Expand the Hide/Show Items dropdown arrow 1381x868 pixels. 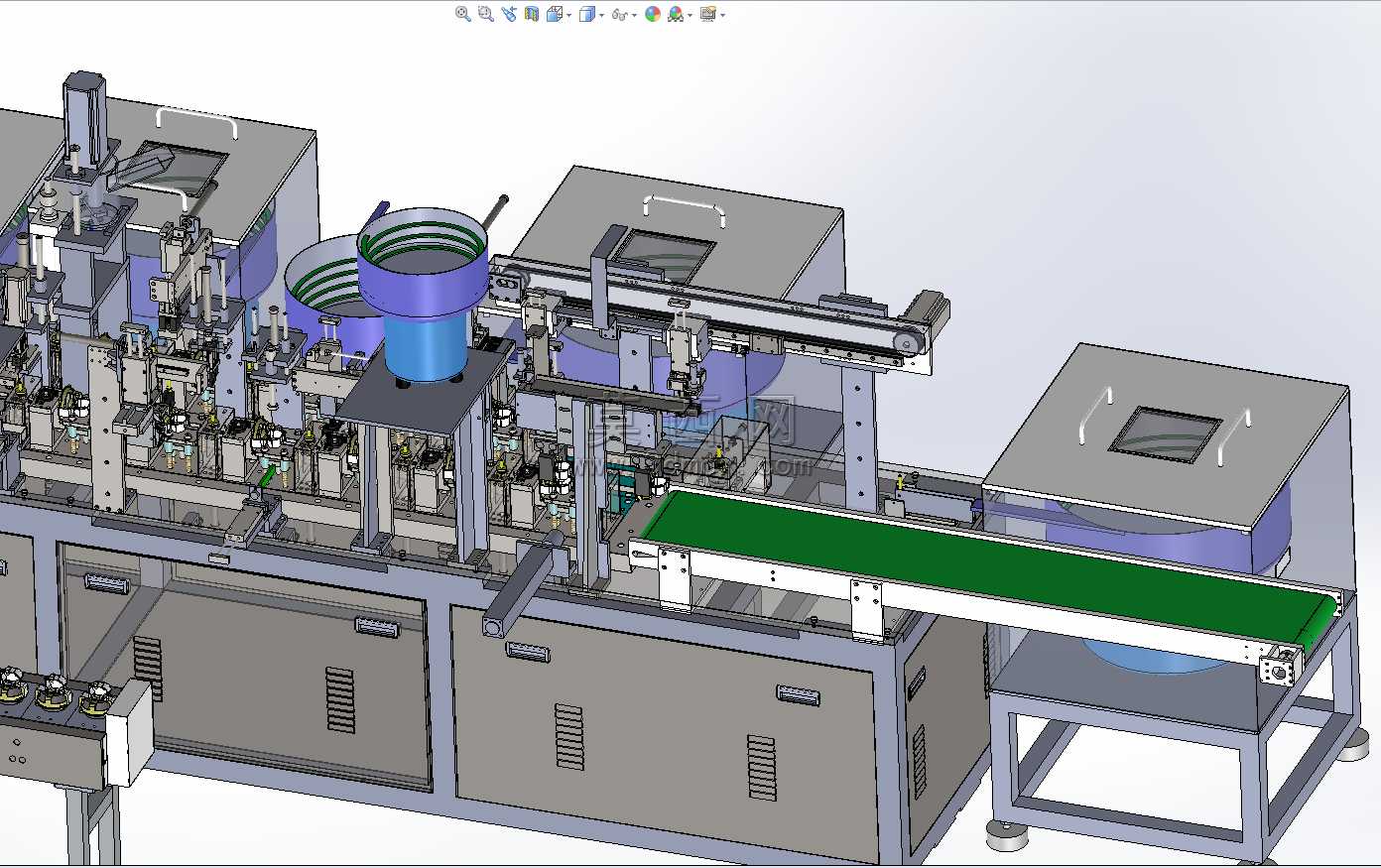[634, 15]
